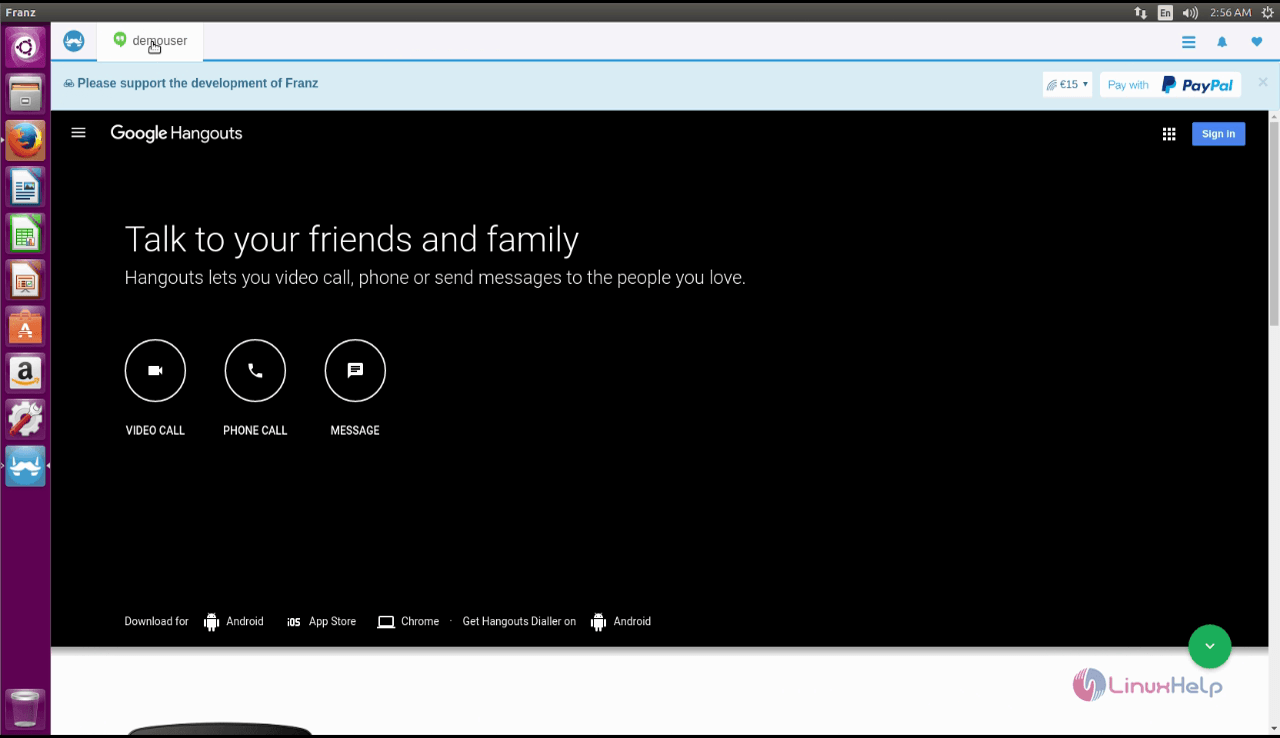
Task: Open Ubuntu Software Center launcher icon
Action: pyautogui.click(x=25, y=327)
